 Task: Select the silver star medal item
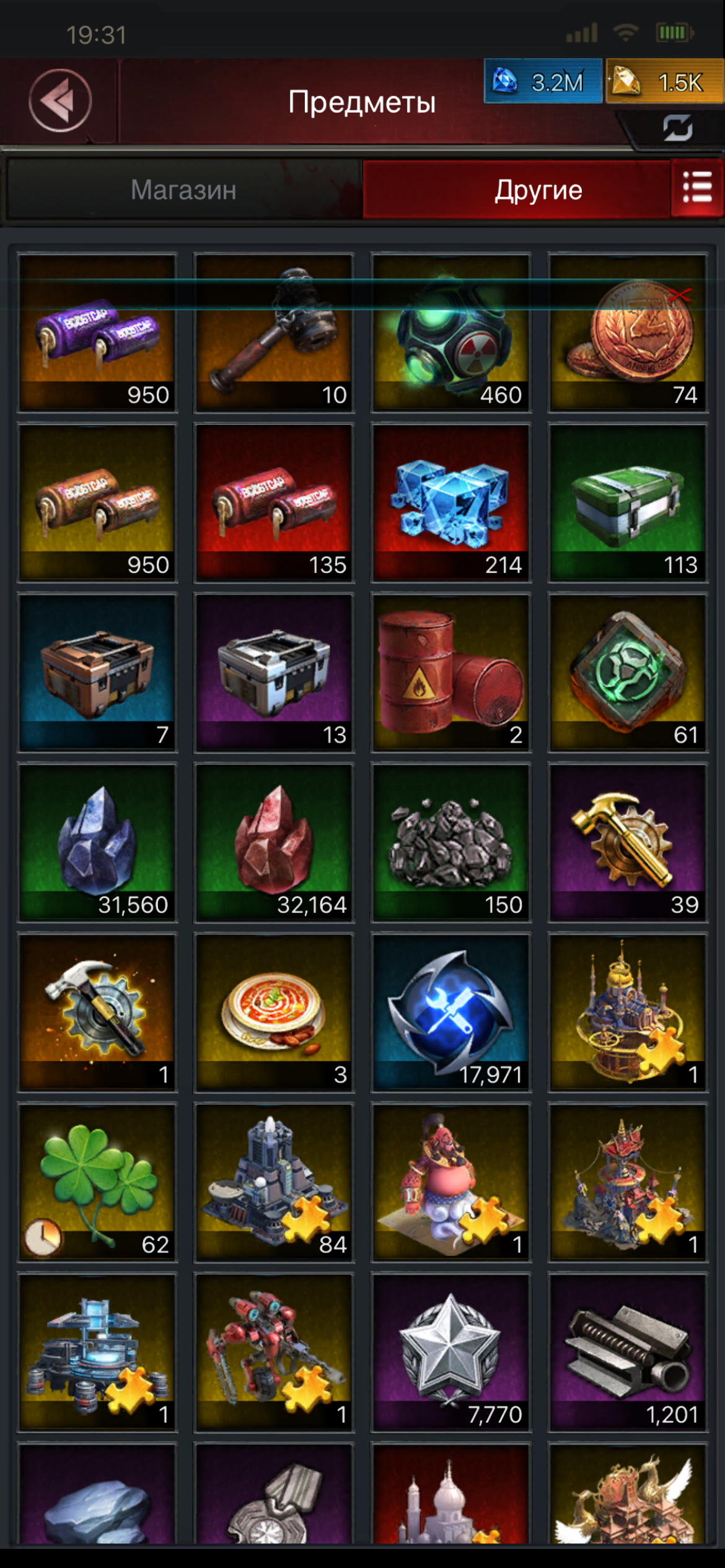tap(450, 1352)
